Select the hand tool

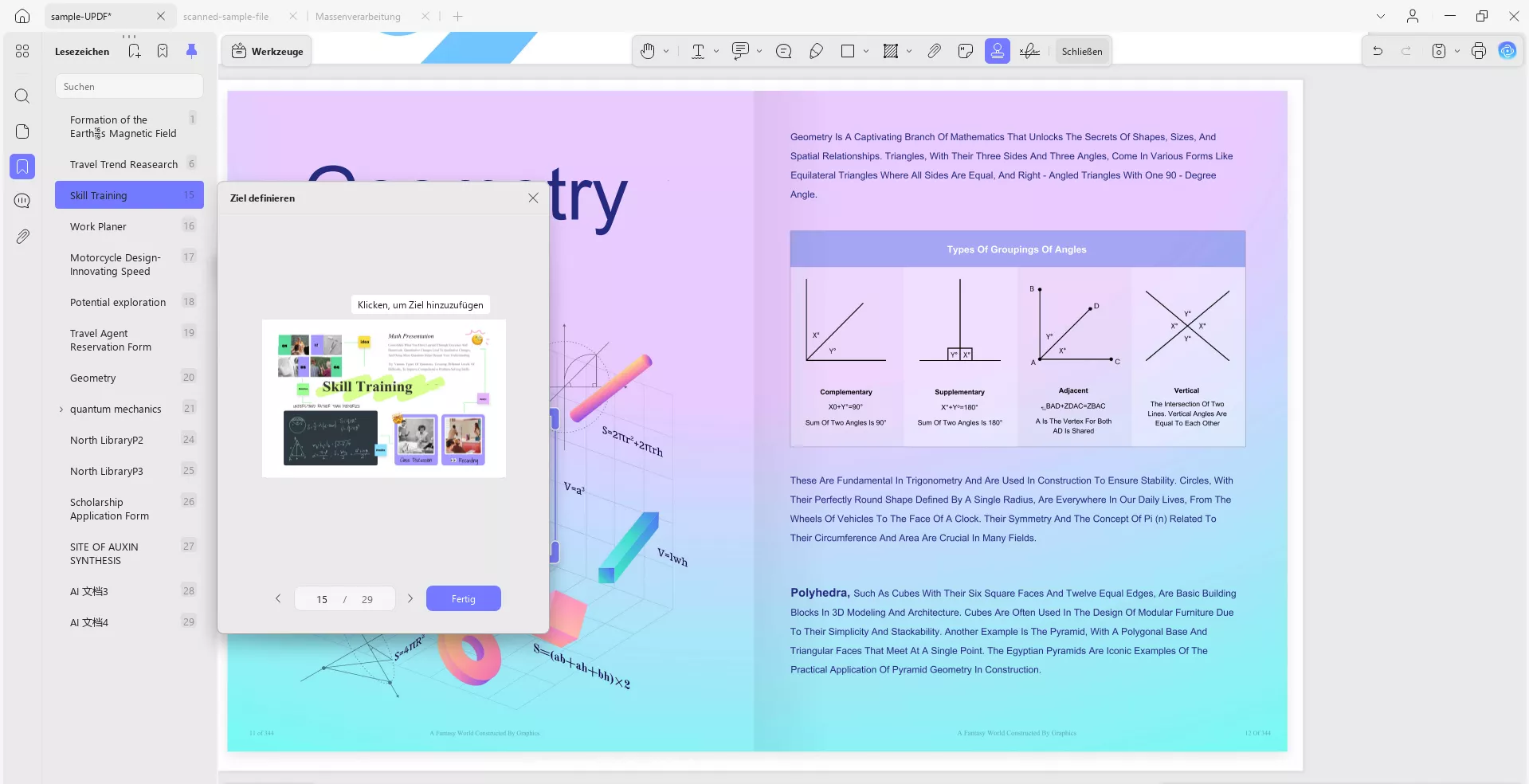[x=648, y=51]
